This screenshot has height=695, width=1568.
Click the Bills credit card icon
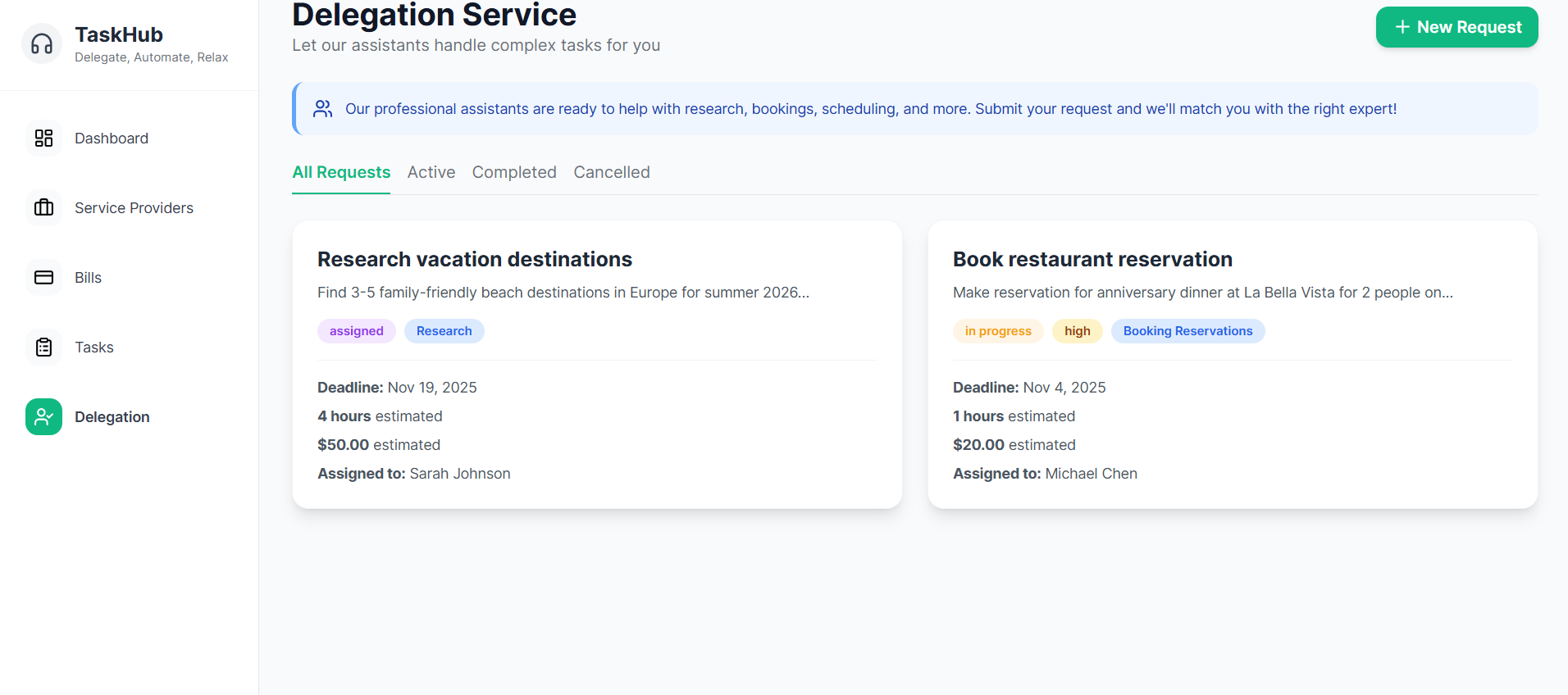pyautogui.click(x=43, y=278)
